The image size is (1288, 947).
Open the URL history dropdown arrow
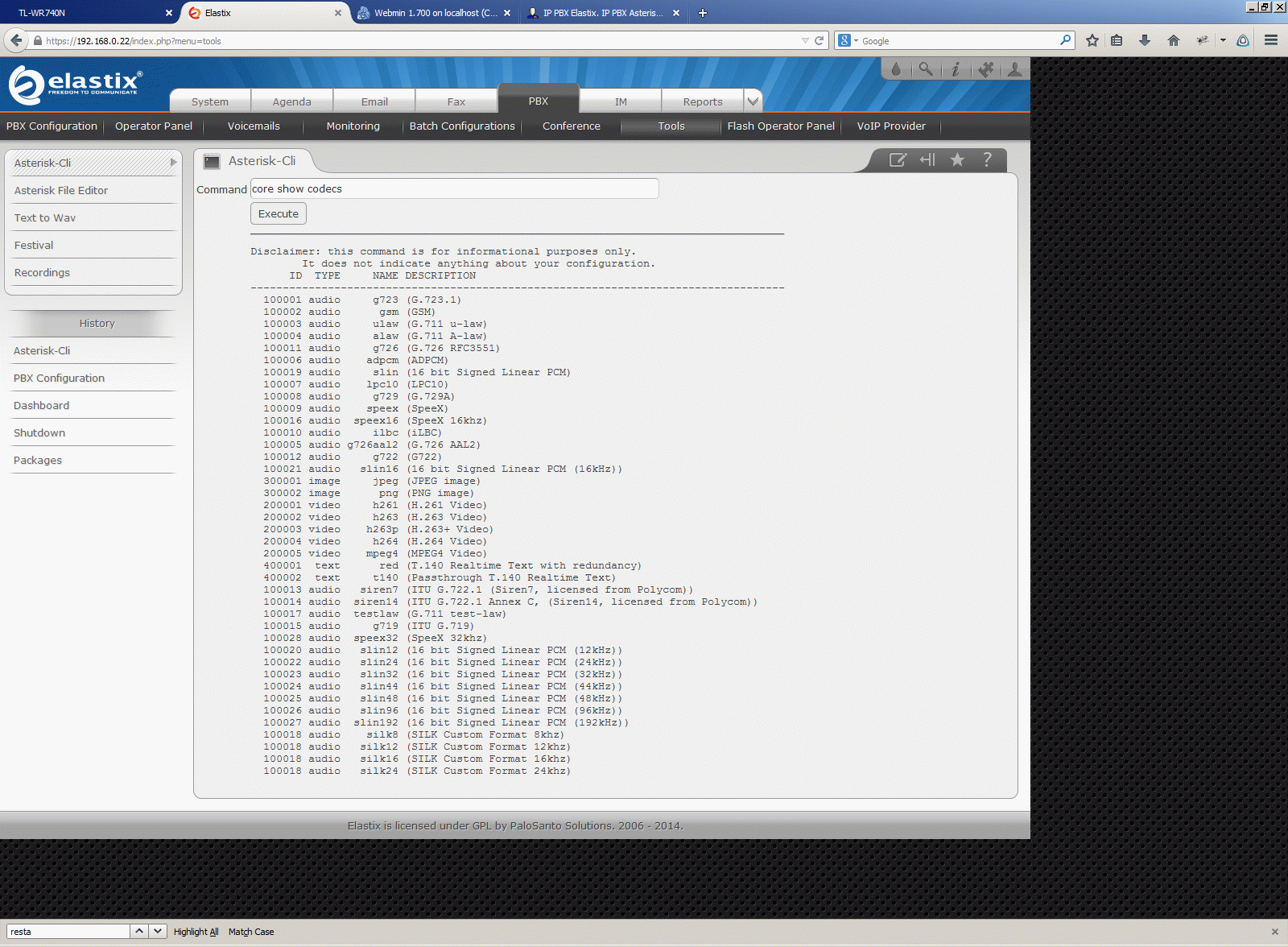pyautogui.click(x=805, y=40)
